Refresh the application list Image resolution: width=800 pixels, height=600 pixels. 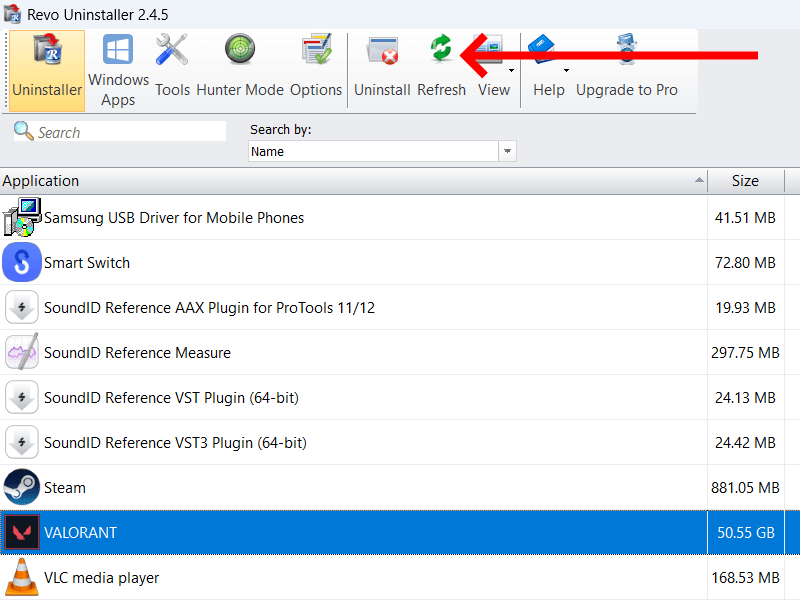click(441, 48)
